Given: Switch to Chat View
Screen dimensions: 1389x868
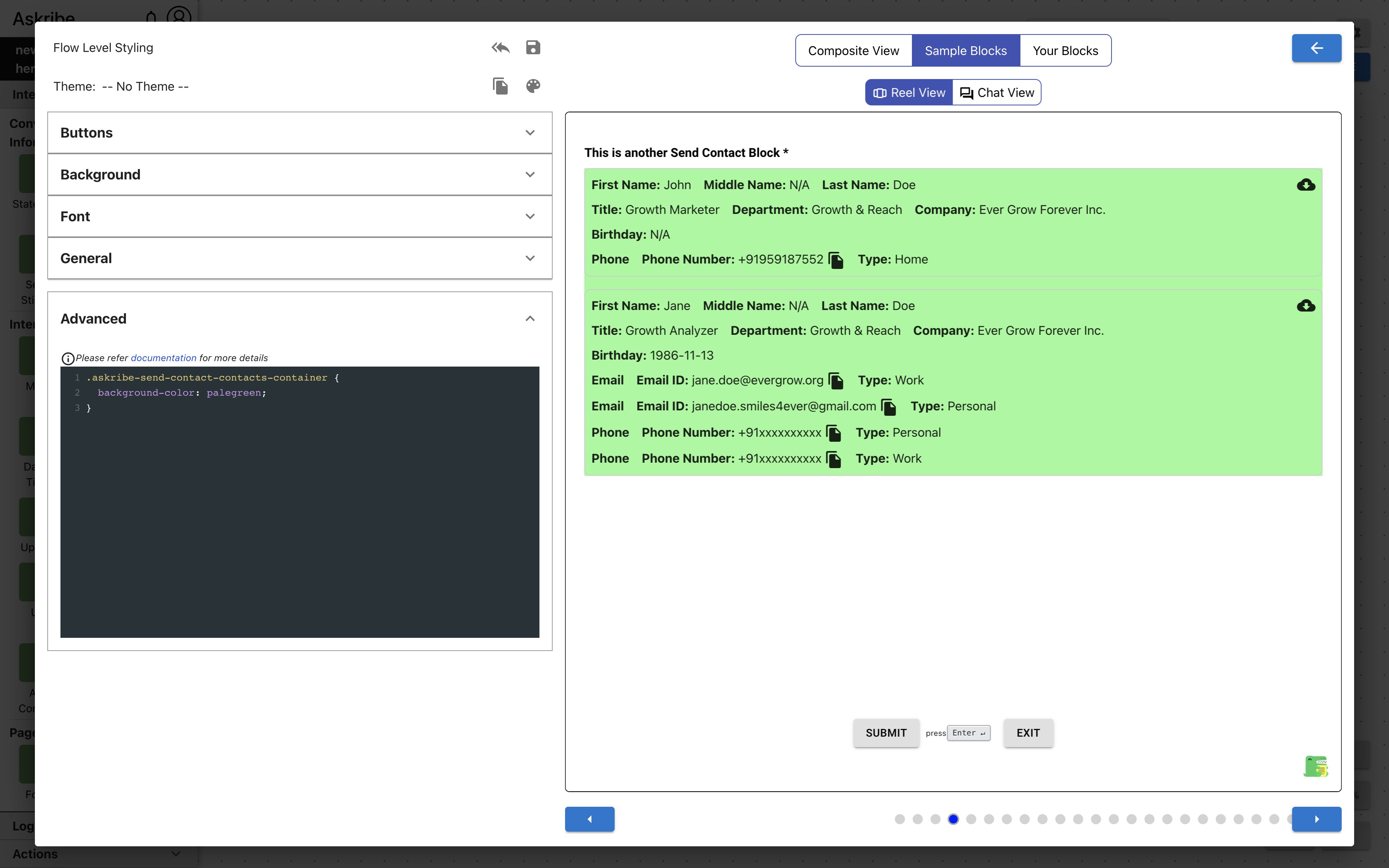Looking at the screenshot, I should [x=997, y=93].
